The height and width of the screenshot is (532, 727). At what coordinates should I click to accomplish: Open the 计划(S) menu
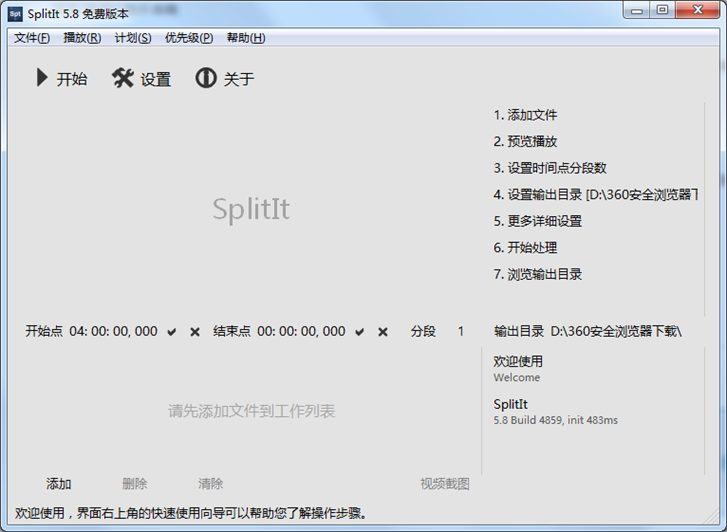click(133, 38)
